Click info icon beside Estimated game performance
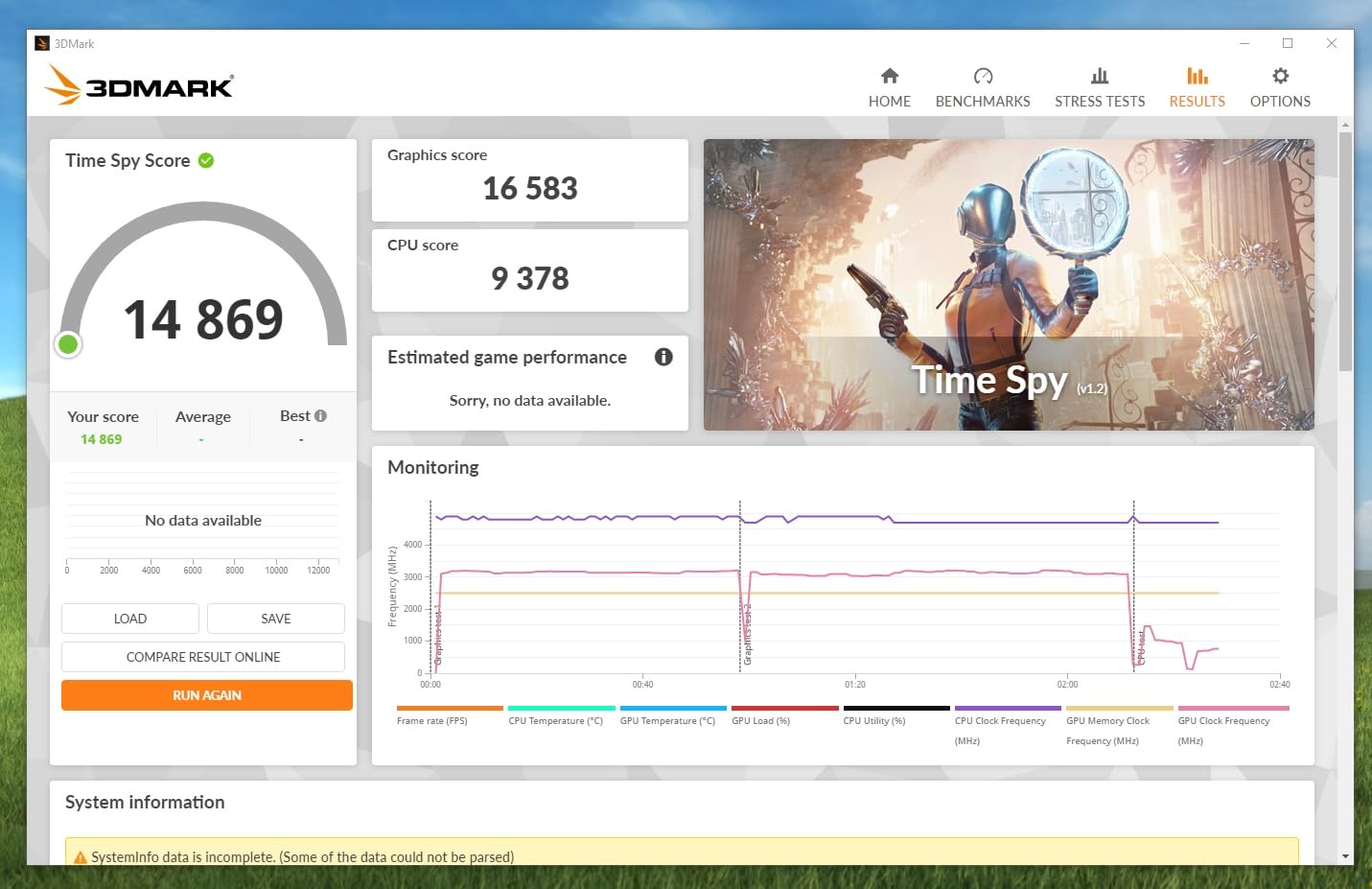Screen dimensions: 1372x889 click(x=663, y=357)
